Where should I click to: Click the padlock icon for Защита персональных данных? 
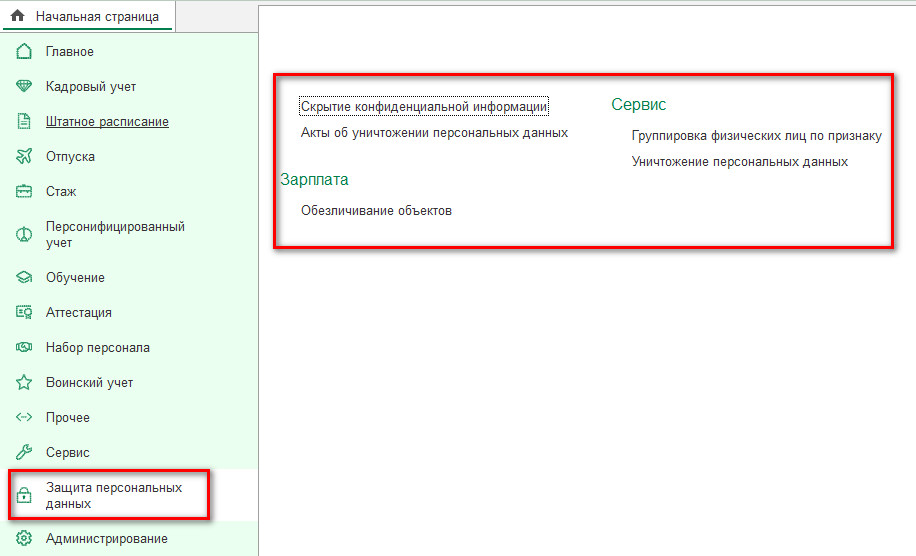[x=25, y=496]
